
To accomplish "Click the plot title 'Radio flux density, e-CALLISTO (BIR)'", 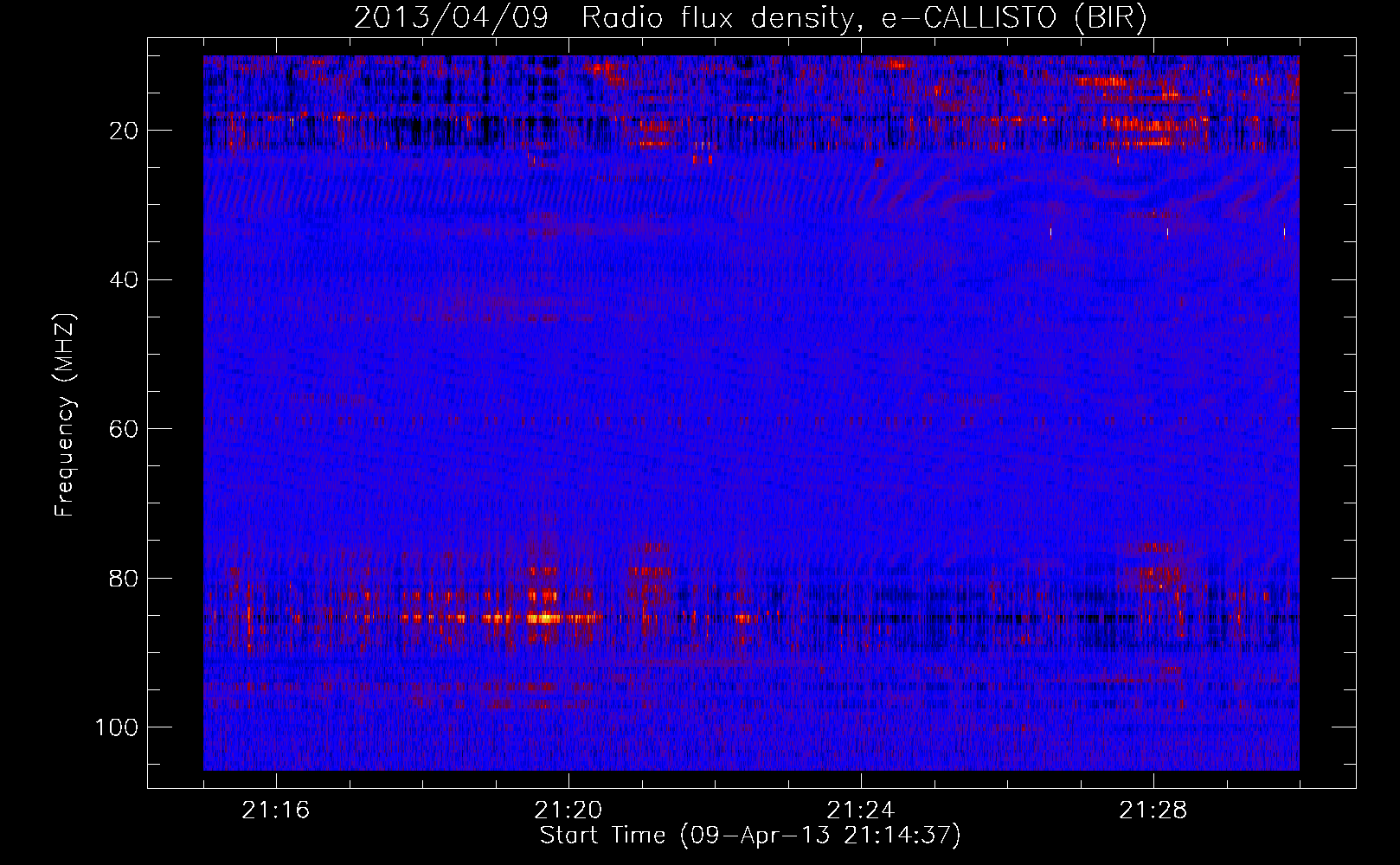I will 864,17.
